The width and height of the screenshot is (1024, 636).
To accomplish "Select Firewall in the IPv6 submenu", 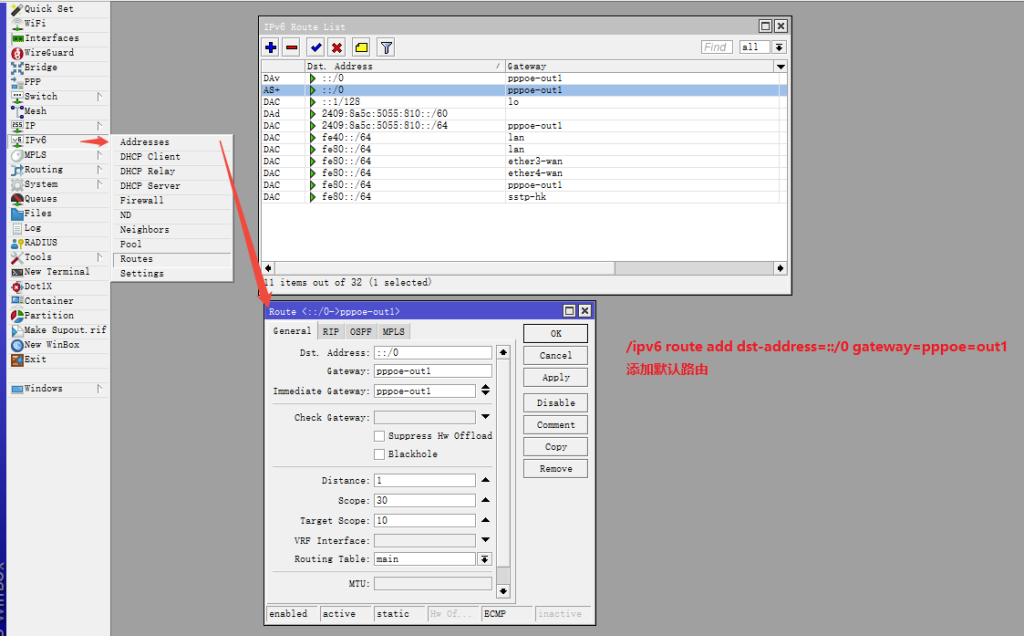I will [x=142, y=200].
